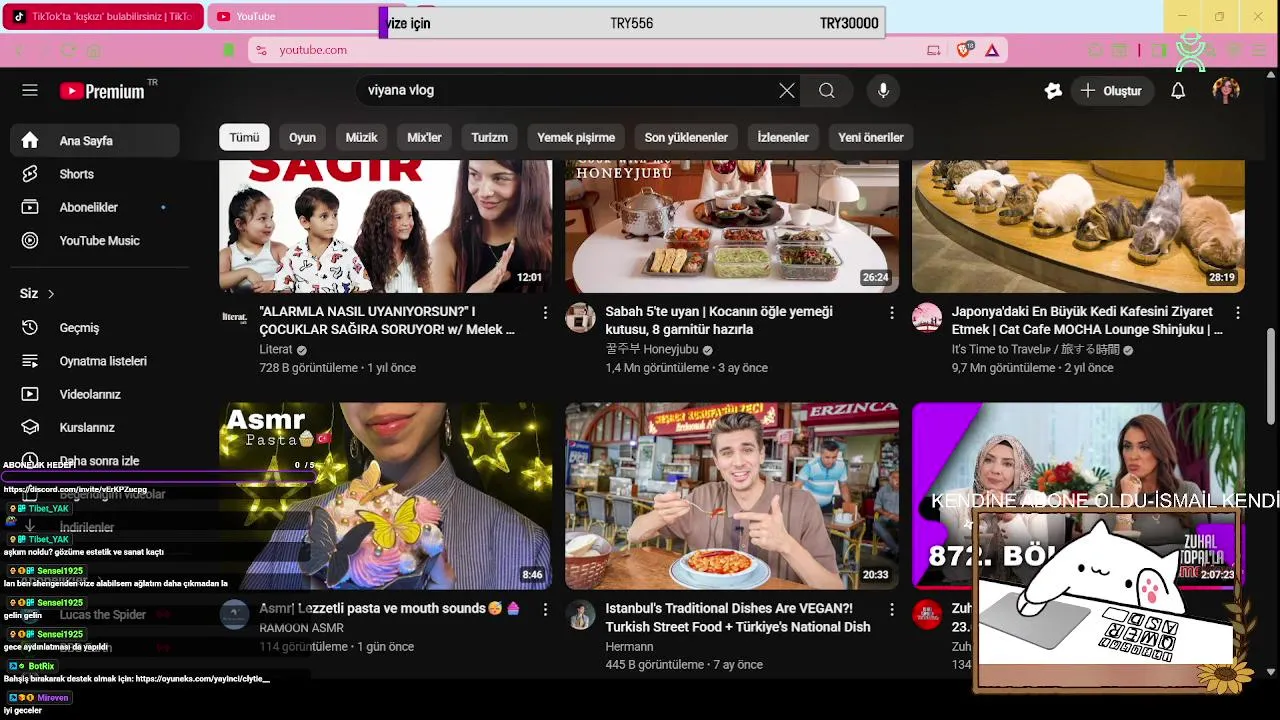The height and width of the screenshot is (720, 1280).
Task: Open 'ALARMLA NASIL UYANIYORSUN' video title
Action: point(387,320)
